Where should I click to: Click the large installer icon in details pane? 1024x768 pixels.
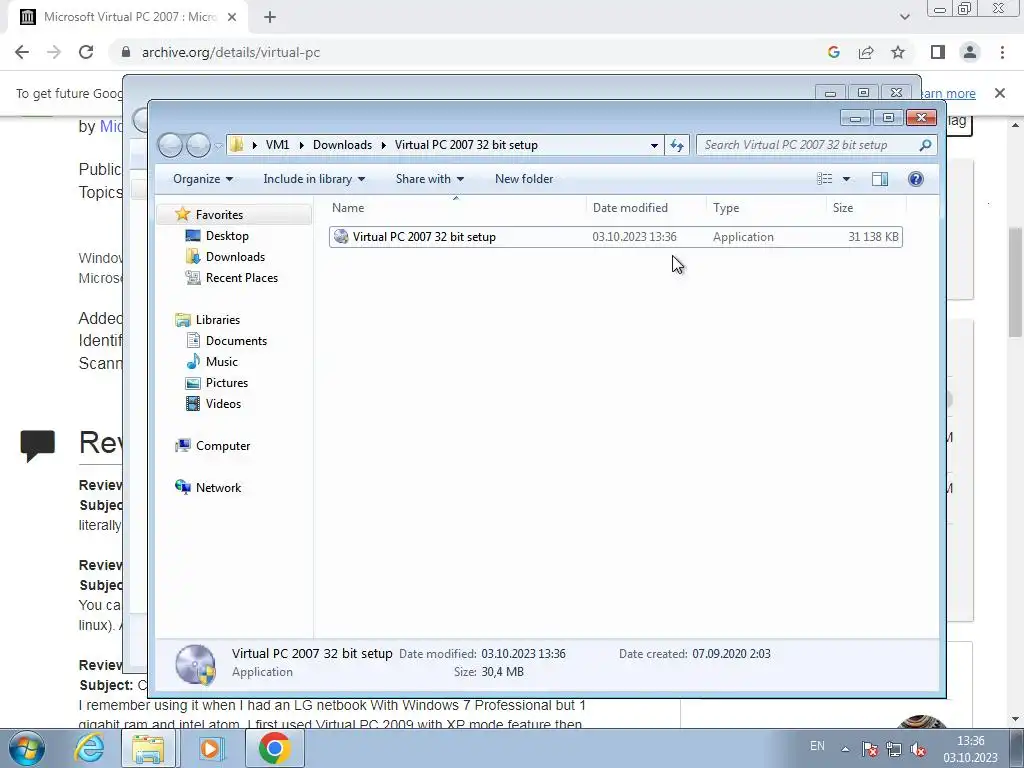[195, 665]
